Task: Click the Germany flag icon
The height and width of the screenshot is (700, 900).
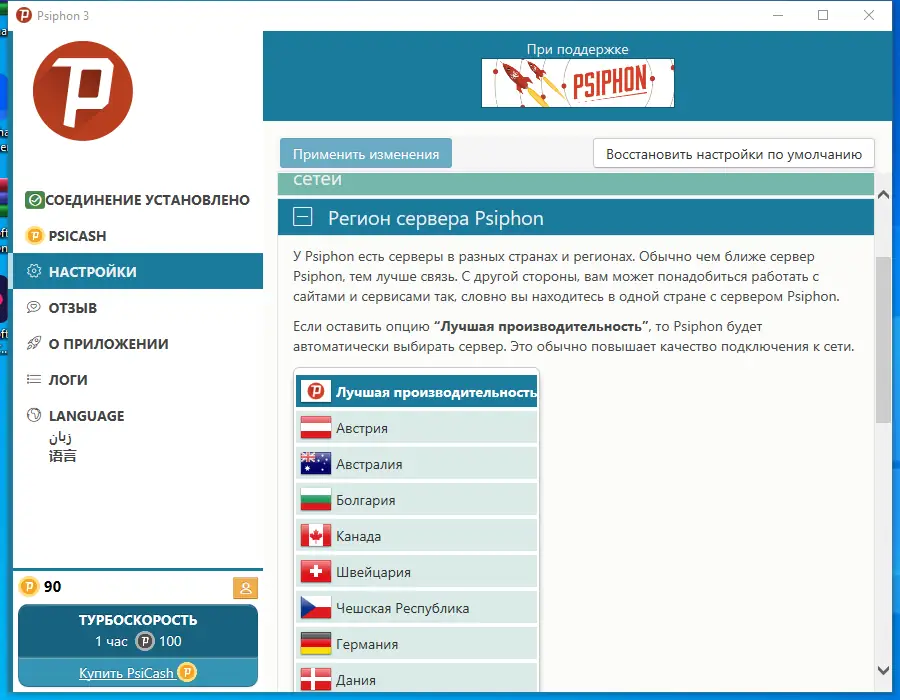Action: point(316,644)
